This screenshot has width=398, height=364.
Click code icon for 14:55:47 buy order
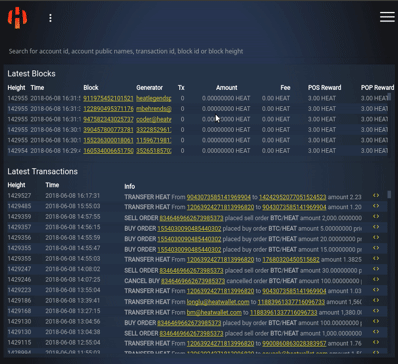tap(376, 248)
